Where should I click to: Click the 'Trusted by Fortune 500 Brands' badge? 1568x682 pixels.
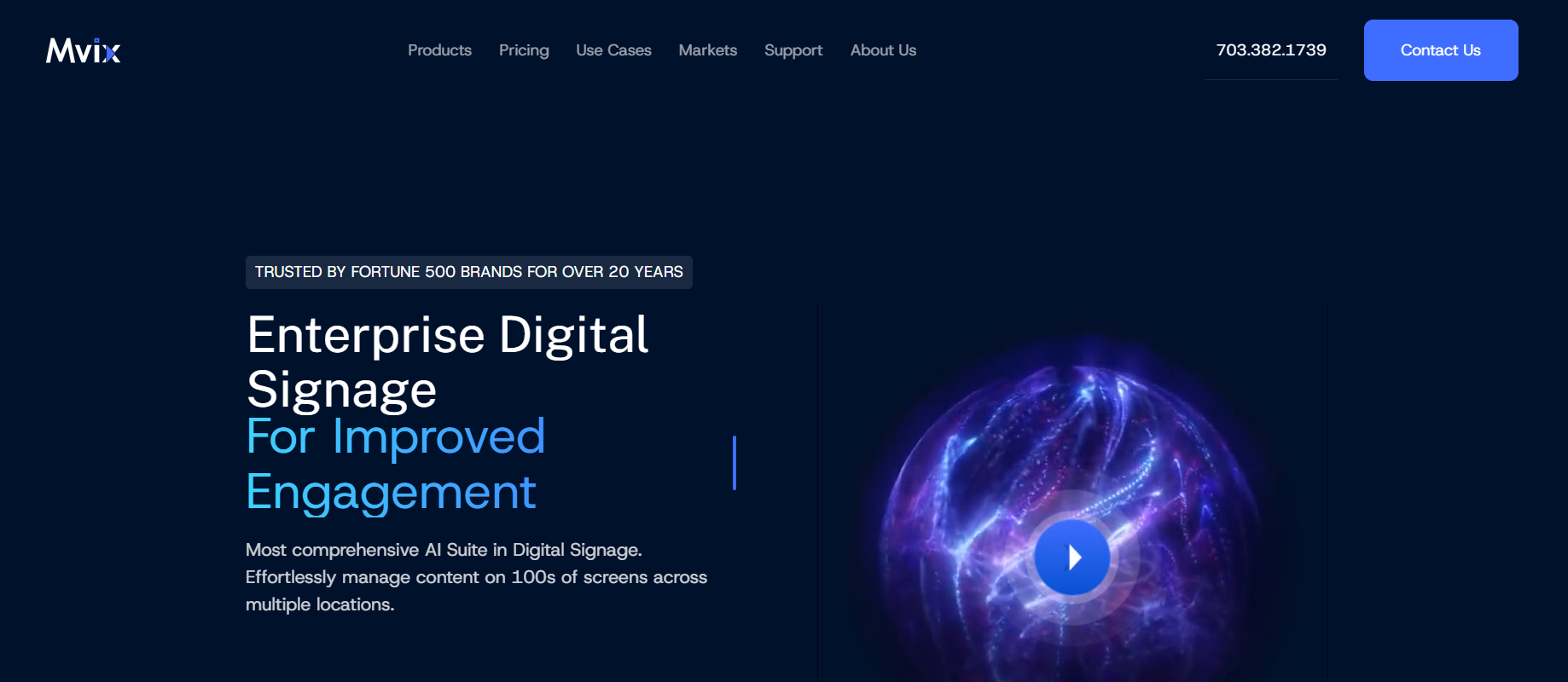tap(469, 272)
